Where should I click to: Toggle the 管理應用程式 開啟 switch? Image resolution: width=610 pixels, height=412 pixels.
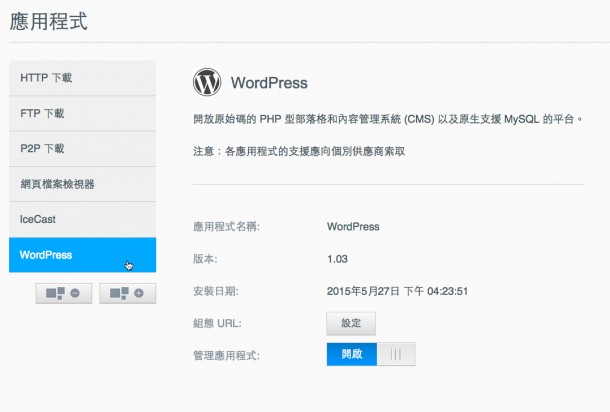tap(371, 354)
